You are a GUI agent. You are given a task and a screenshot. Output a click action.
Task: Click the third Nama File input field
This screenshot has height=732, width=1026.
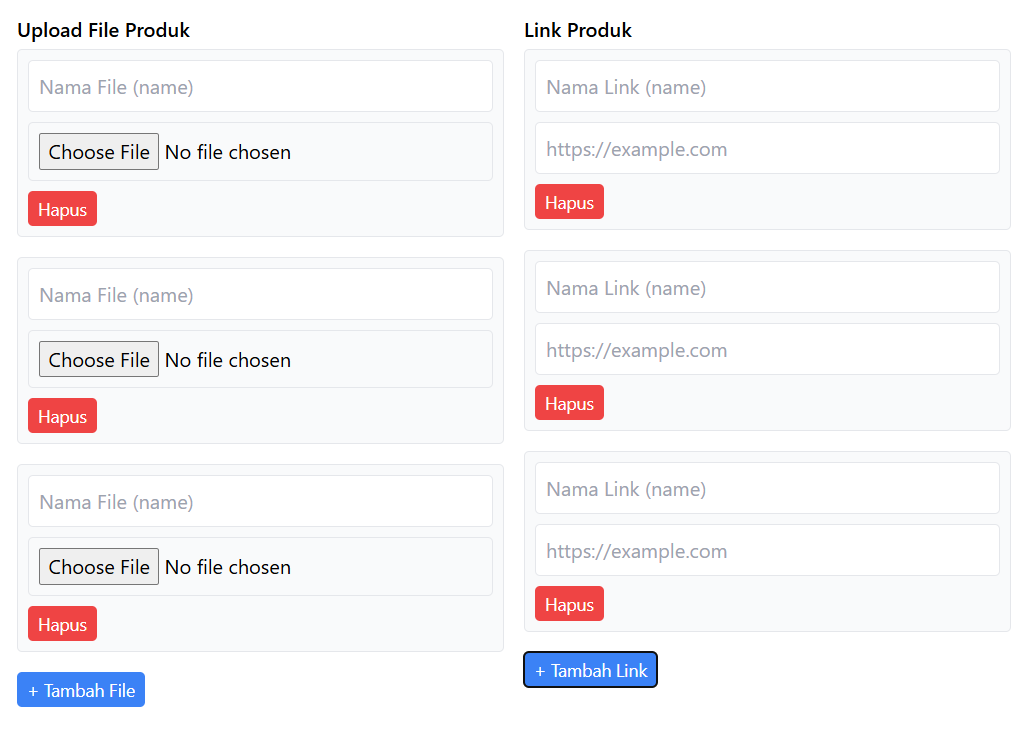(x=260, y=501)
